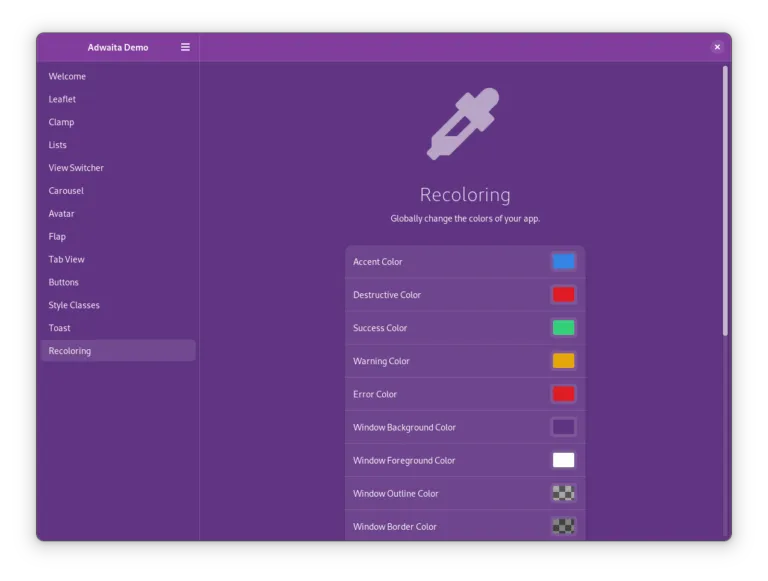The image size is (768, 581).
Task: Open the Leaflet sidebar item
Action: [x=62, y=99]
